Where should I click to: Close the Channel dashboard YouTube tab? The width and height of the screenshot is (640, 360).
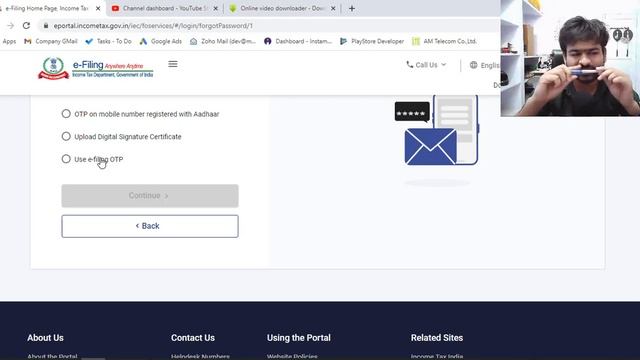216,8
